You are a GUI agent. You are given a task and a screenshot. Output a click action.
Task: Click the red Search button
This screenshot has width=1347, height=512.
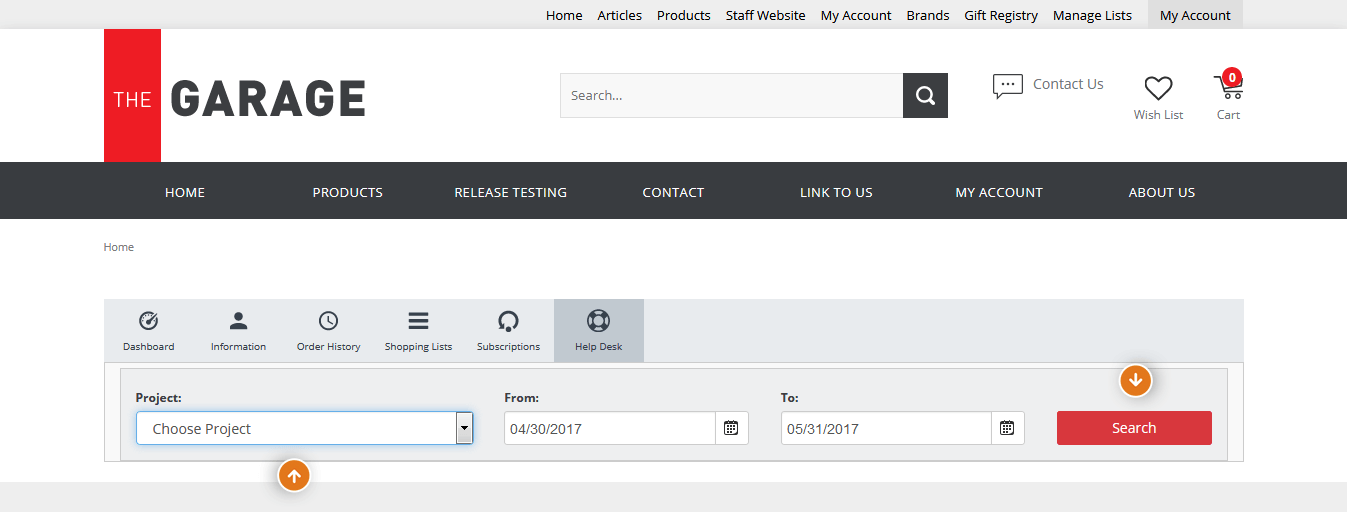point(1134,428)
